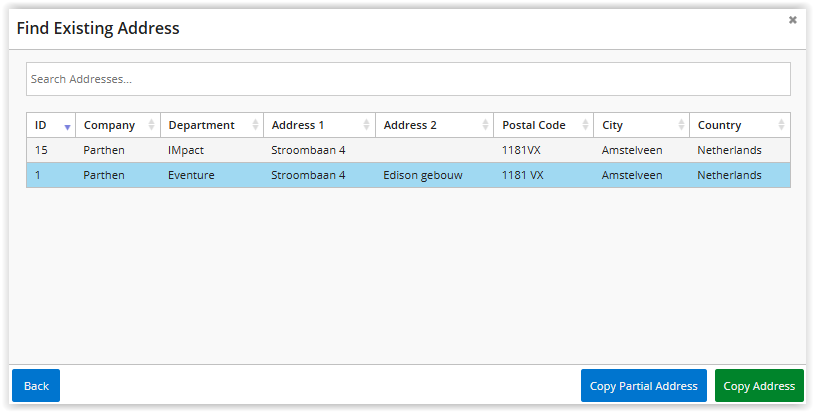
Task: Click the green Copy Address button
Action: pyautogui.click(x=759, y=386)
